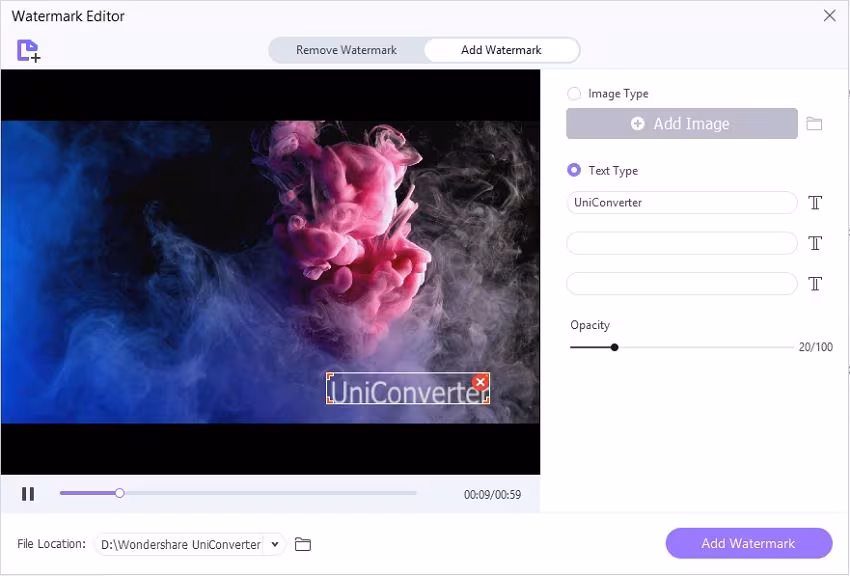Open image folder browse icon
Image resolution: width=850 pixels, height=576 pixels.
[x=814, y=124]
